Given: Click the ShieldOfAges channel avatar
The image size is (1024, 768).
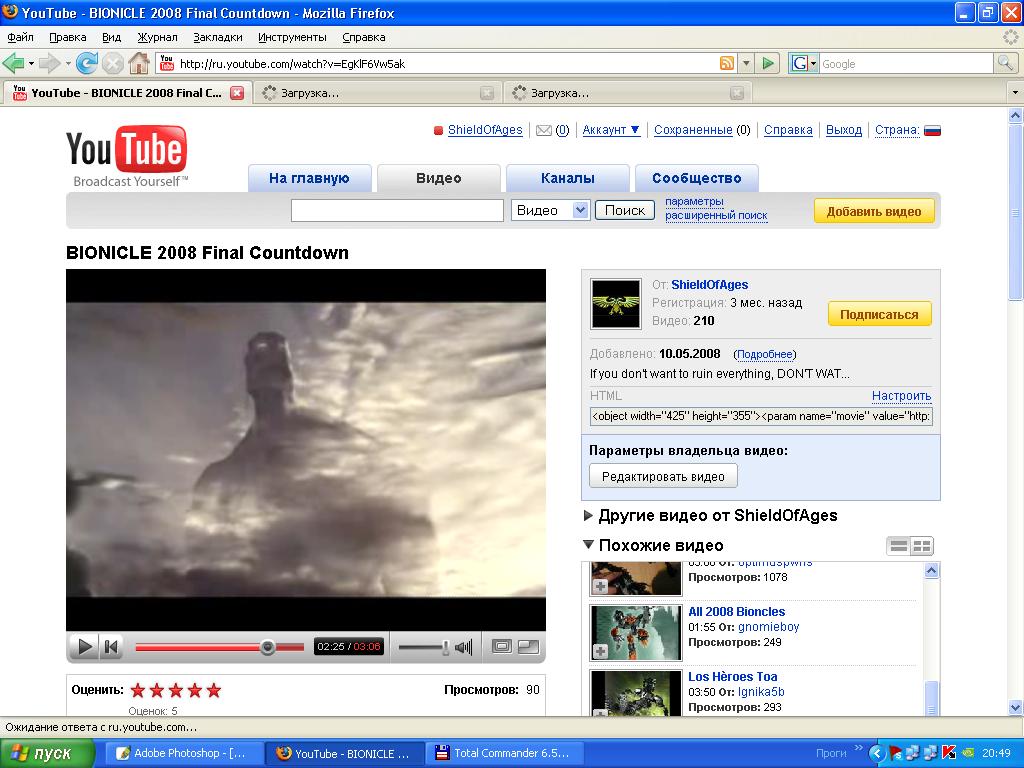Looking at the screenshot, I should [x=615, y=303].
